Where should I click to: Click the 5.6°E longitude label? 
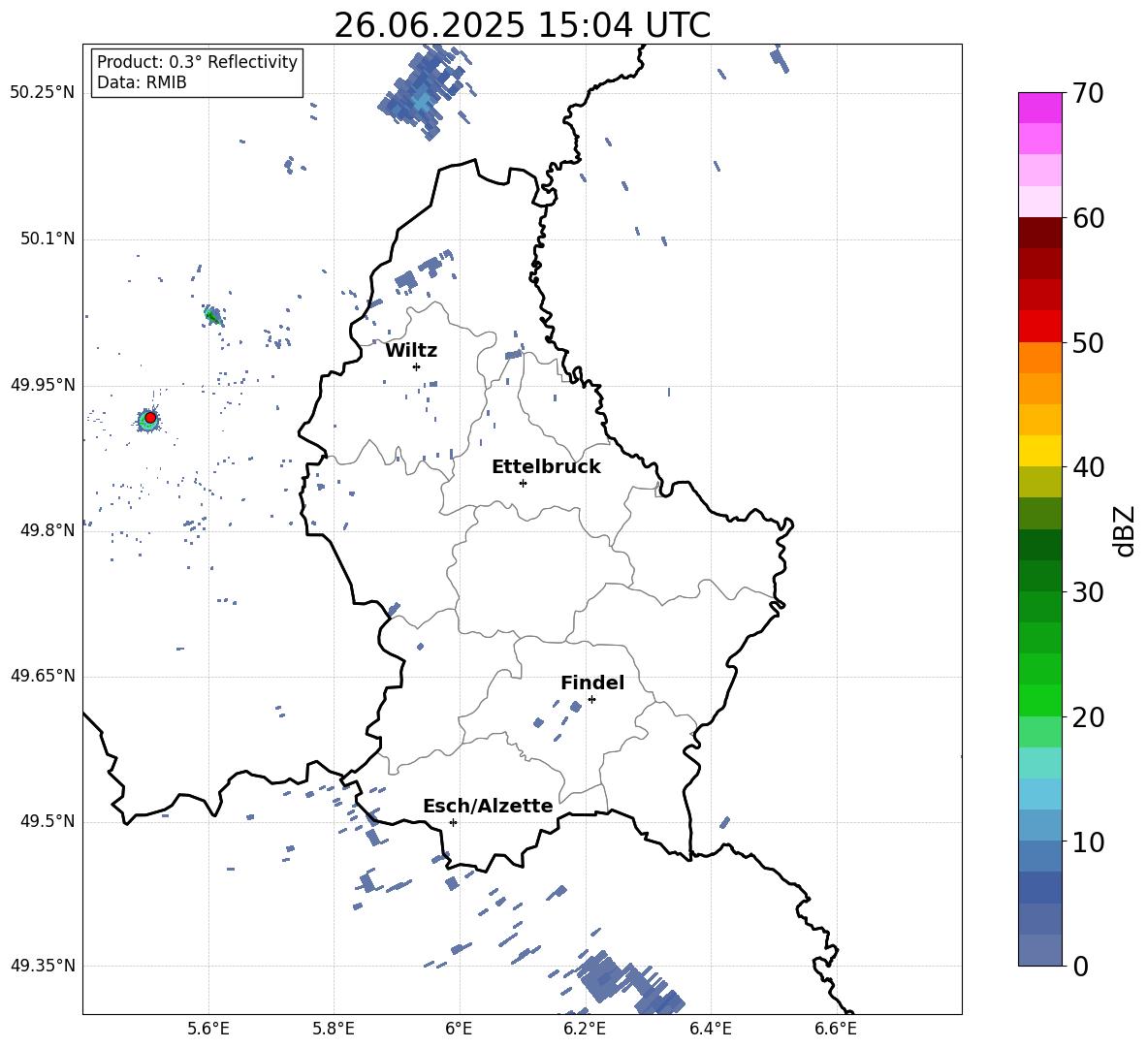207,1029
